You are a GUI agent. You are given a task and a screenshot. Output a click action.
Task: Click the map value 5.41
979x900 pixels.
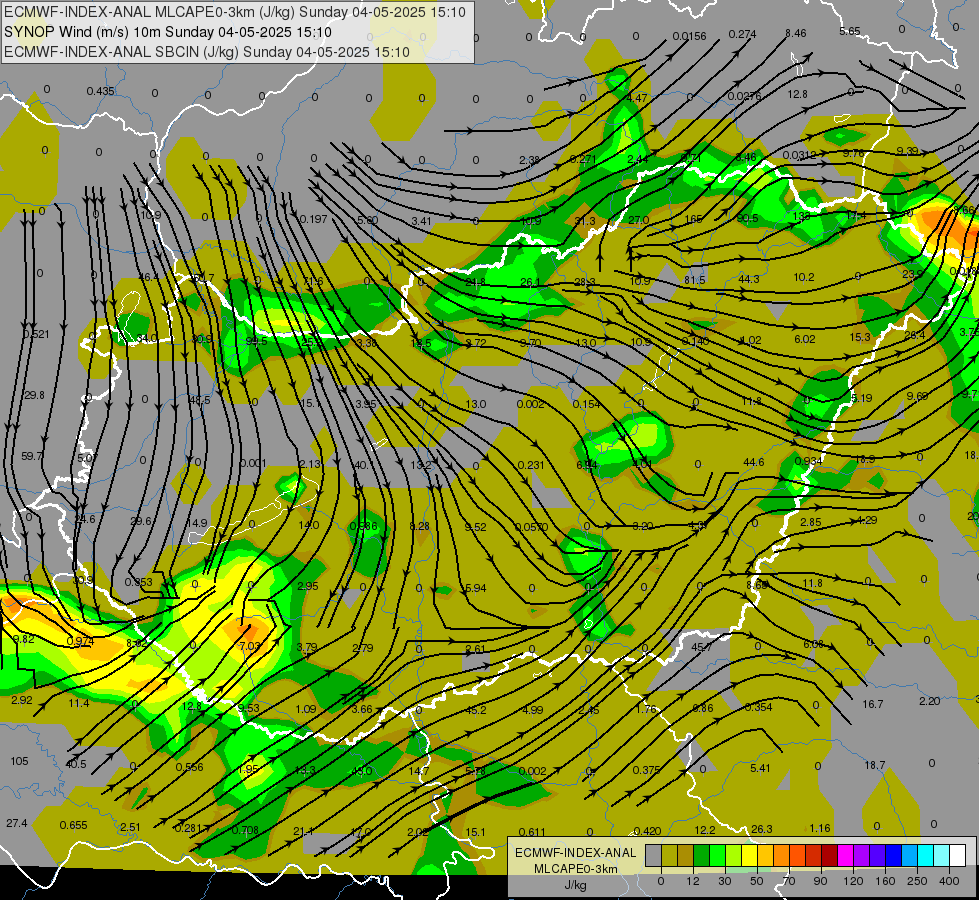(760, 768)
